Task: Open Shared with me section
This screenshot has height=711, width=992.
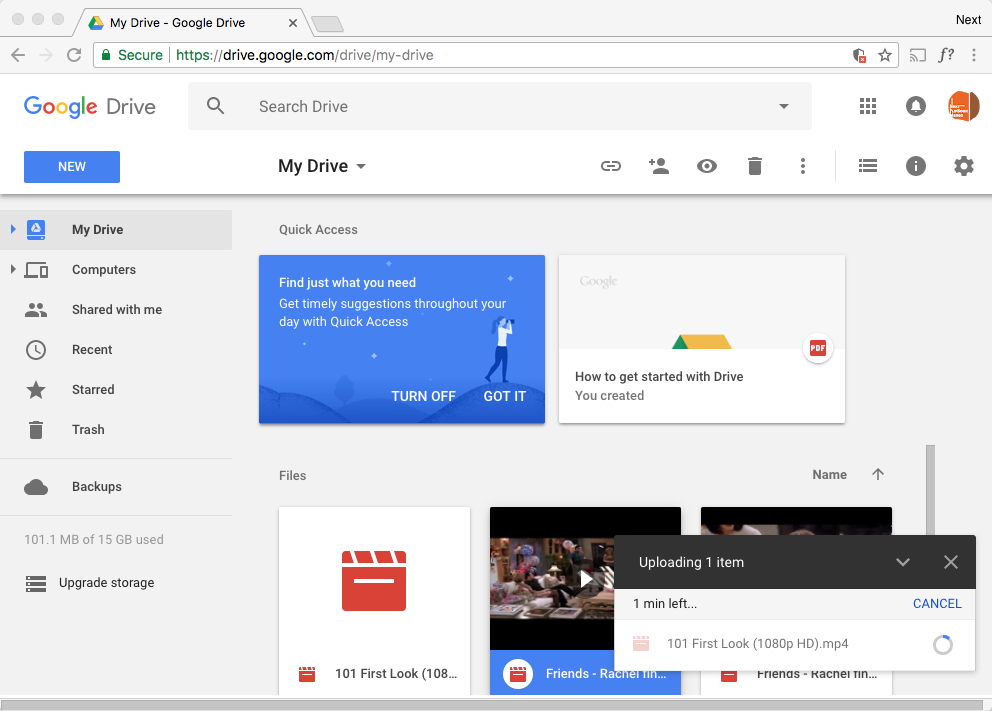Action: pyautogui.click(x=116, y=310)
